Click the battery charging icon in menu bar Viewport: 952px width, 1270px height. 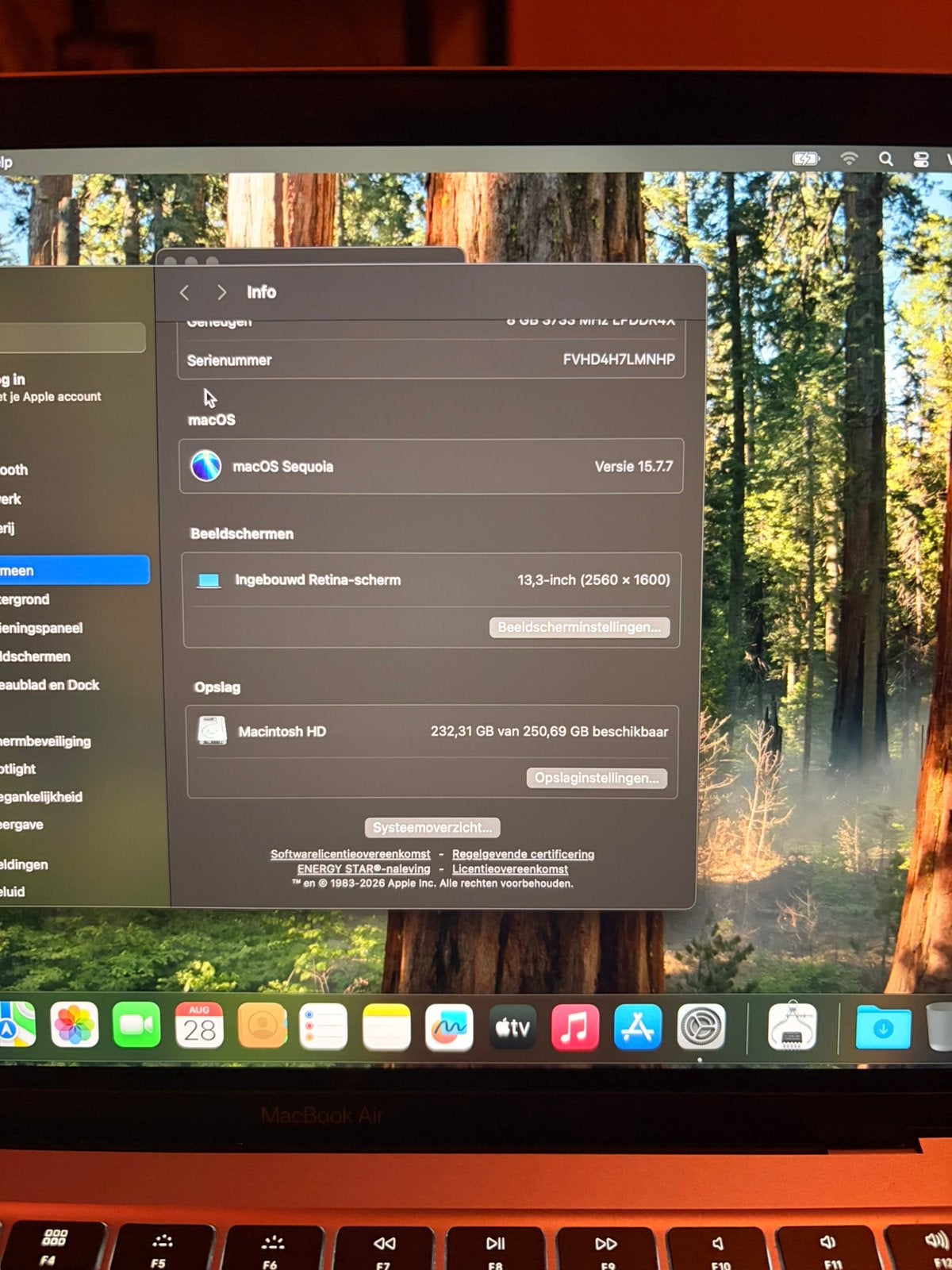[805, 159]
